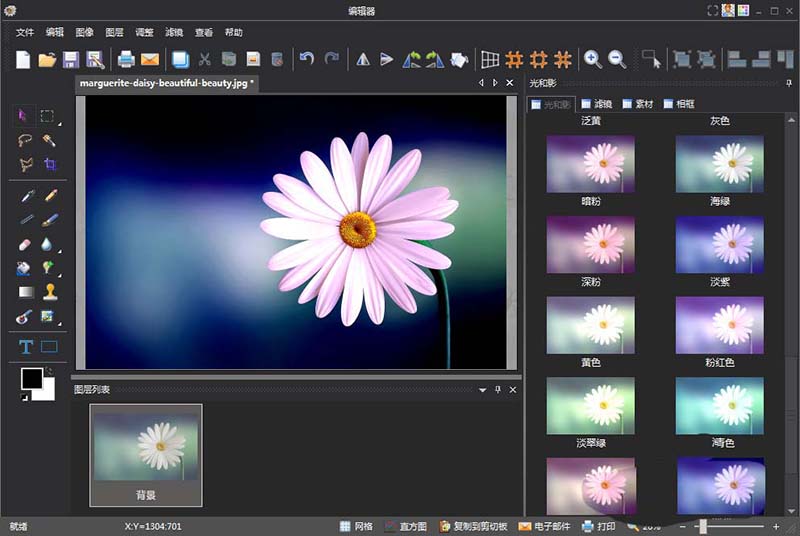800x536 pixels.
Task: Open the 滤镜 menu
Action: pyautogui.click(x=174, y=32)
